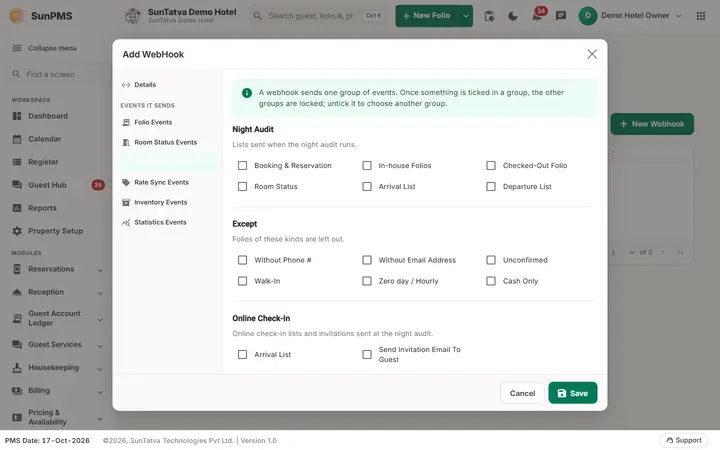Open the clipboard clock icon in header
Screen dimensions: 720x450
click(489, 16)
